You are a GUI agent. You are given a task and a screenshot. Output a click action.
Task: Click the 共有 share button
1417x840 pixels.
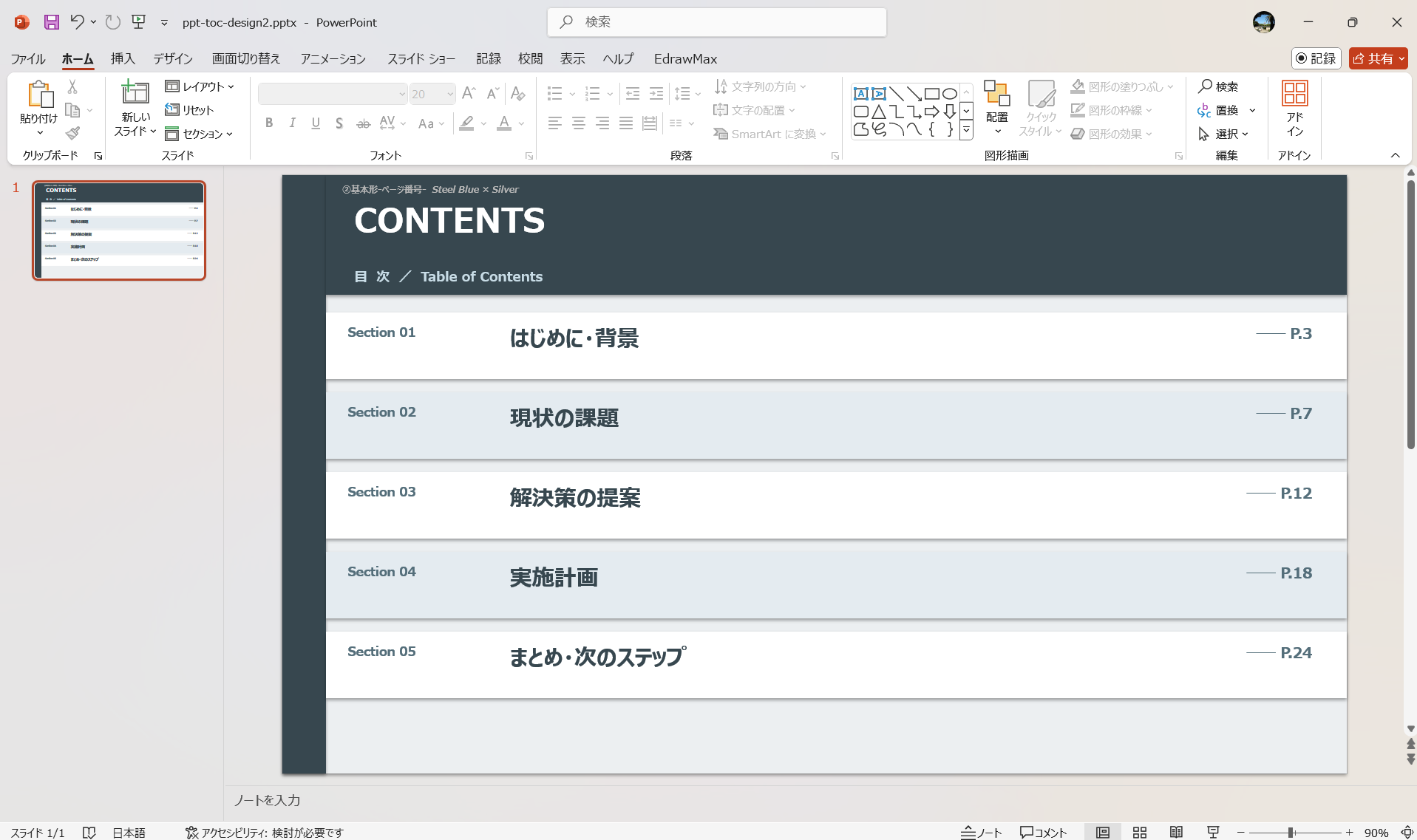click(x=1378, y=58)
